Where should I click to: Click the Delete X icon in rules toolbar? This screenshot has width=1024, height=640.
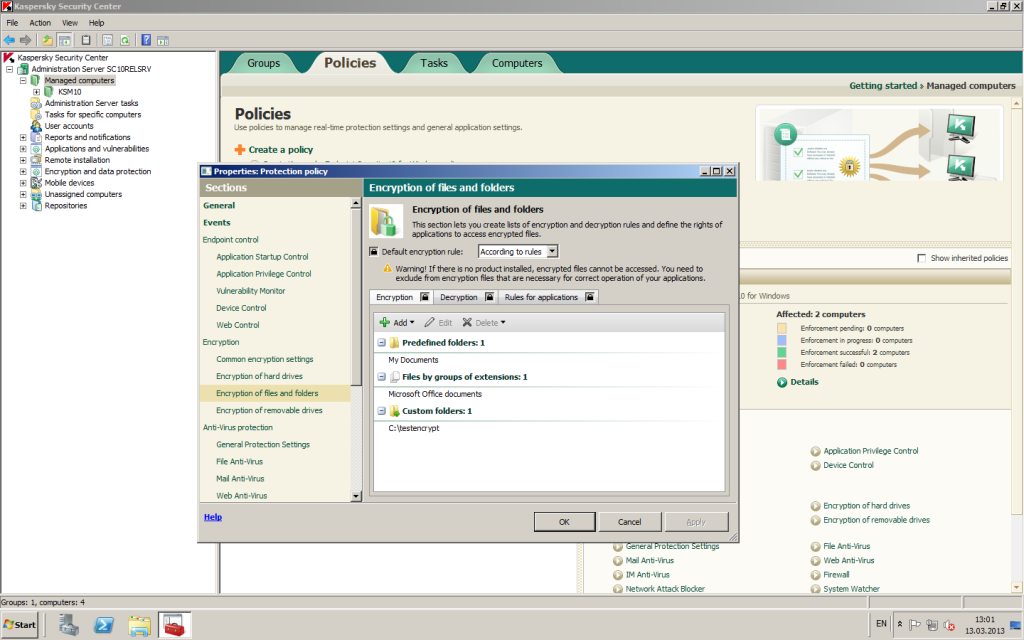click(x=467, y=323)
